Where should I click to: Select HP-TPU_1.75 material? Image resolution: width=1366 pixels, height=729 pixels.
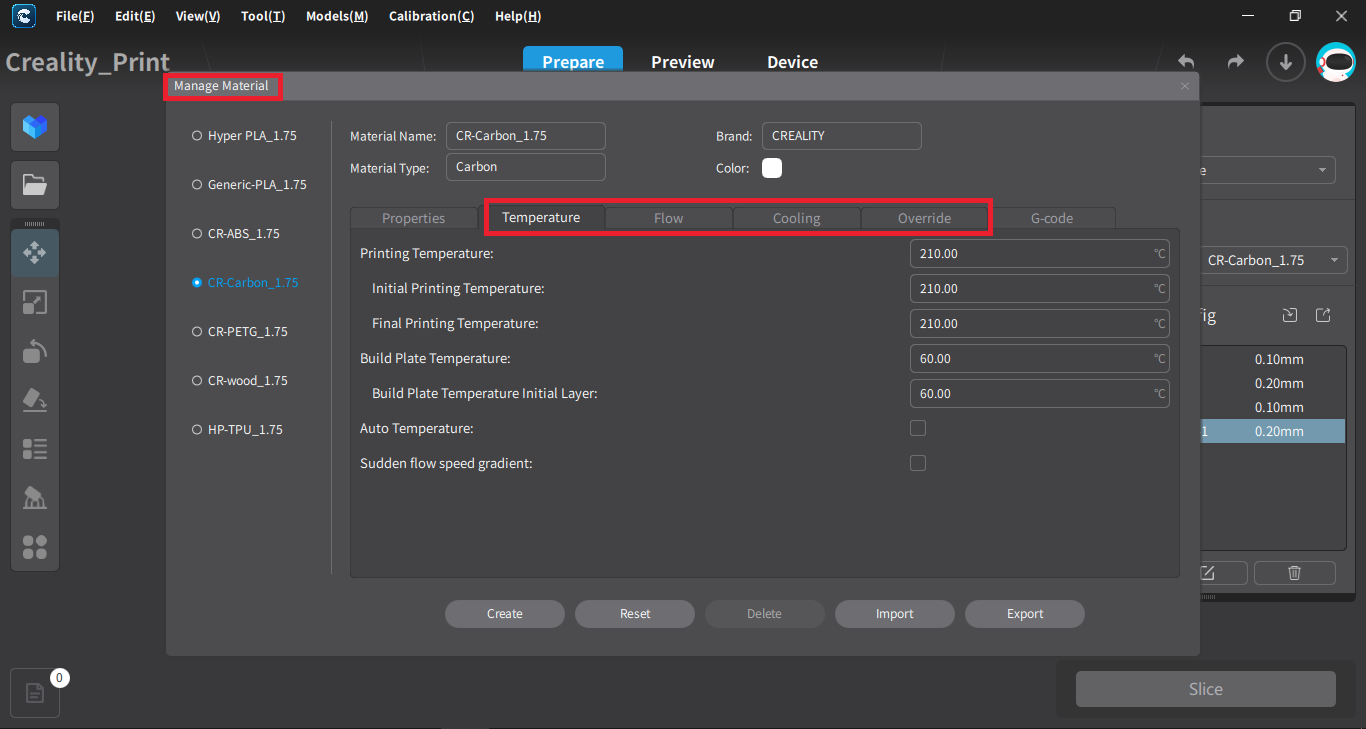pos(237,430)
